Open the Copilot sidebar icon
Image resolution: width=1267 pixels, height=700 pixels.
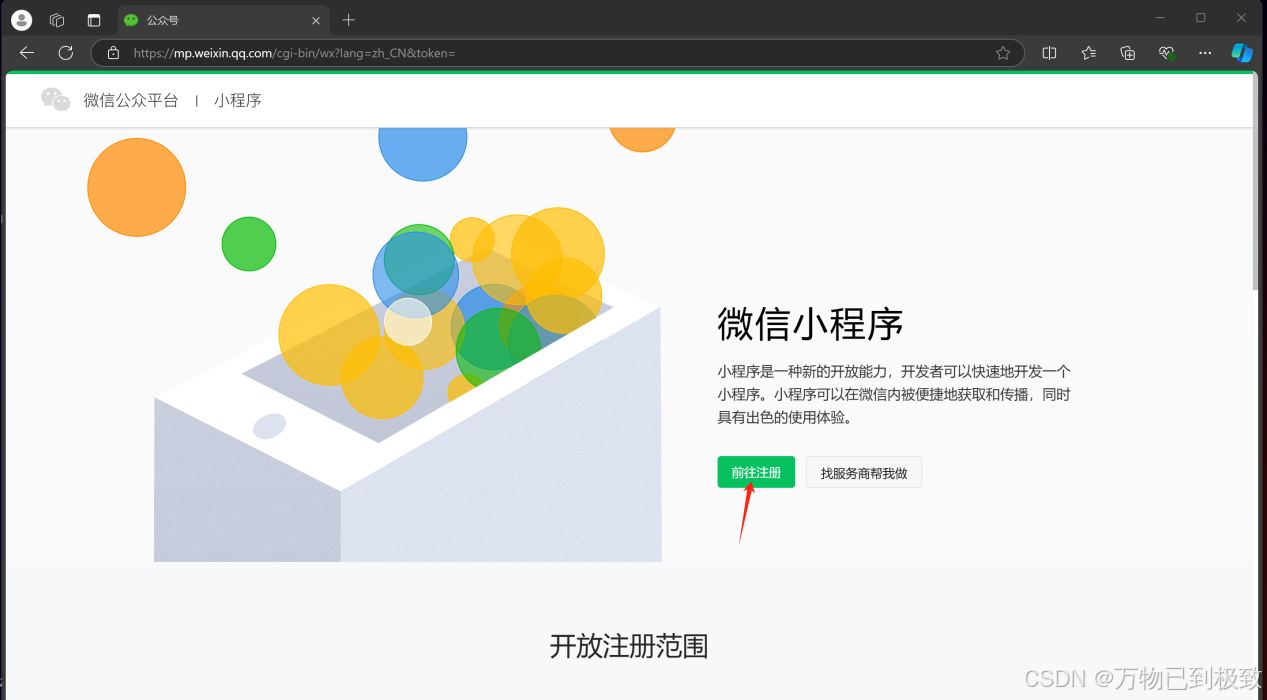coord(1242,53)
